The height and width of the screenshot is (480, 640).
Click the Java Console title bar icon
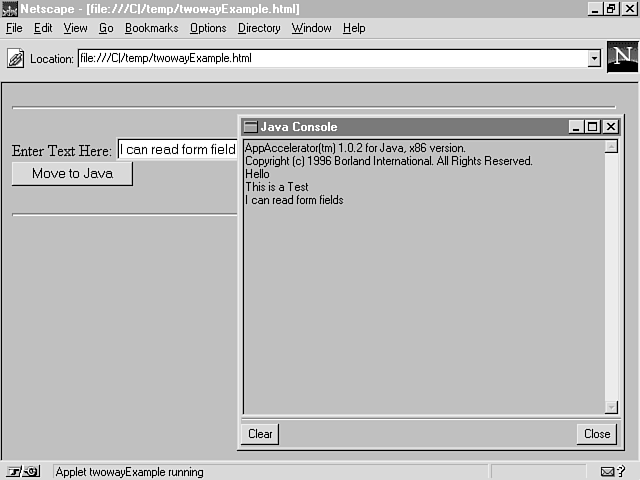pyautogui.click(x=251, y=127)
